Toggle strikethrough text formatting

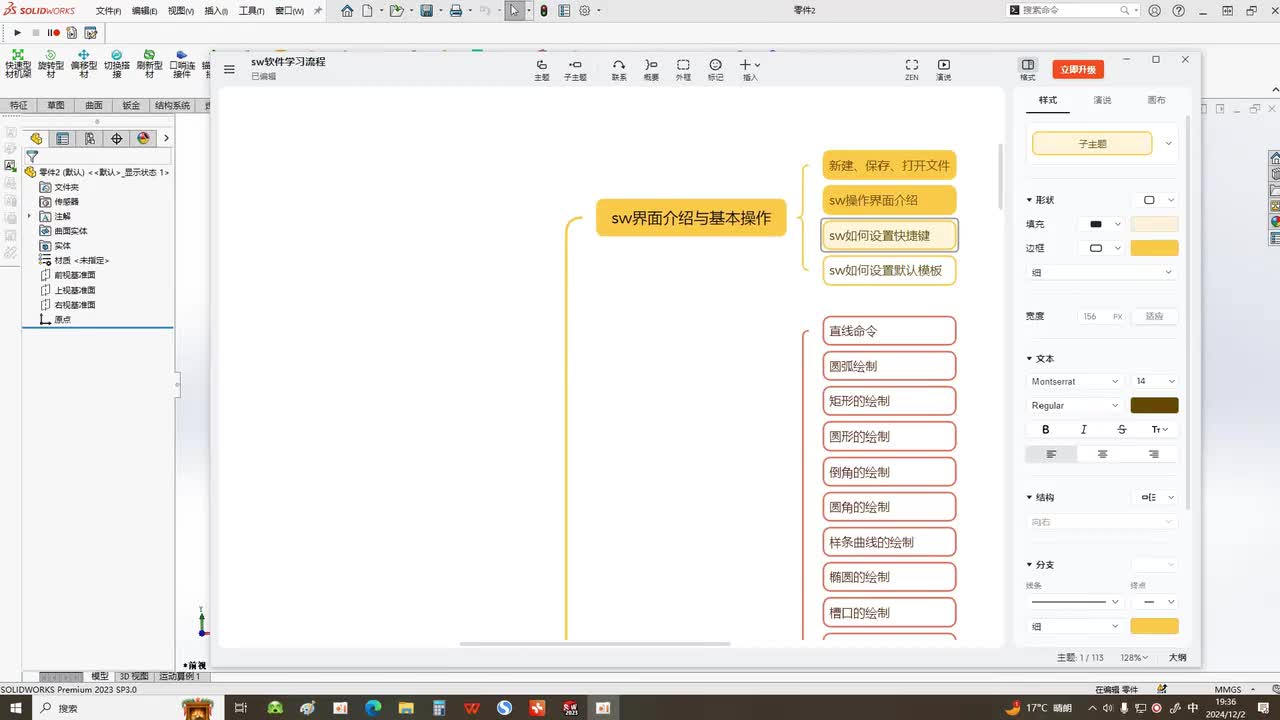pos(1121,429)
